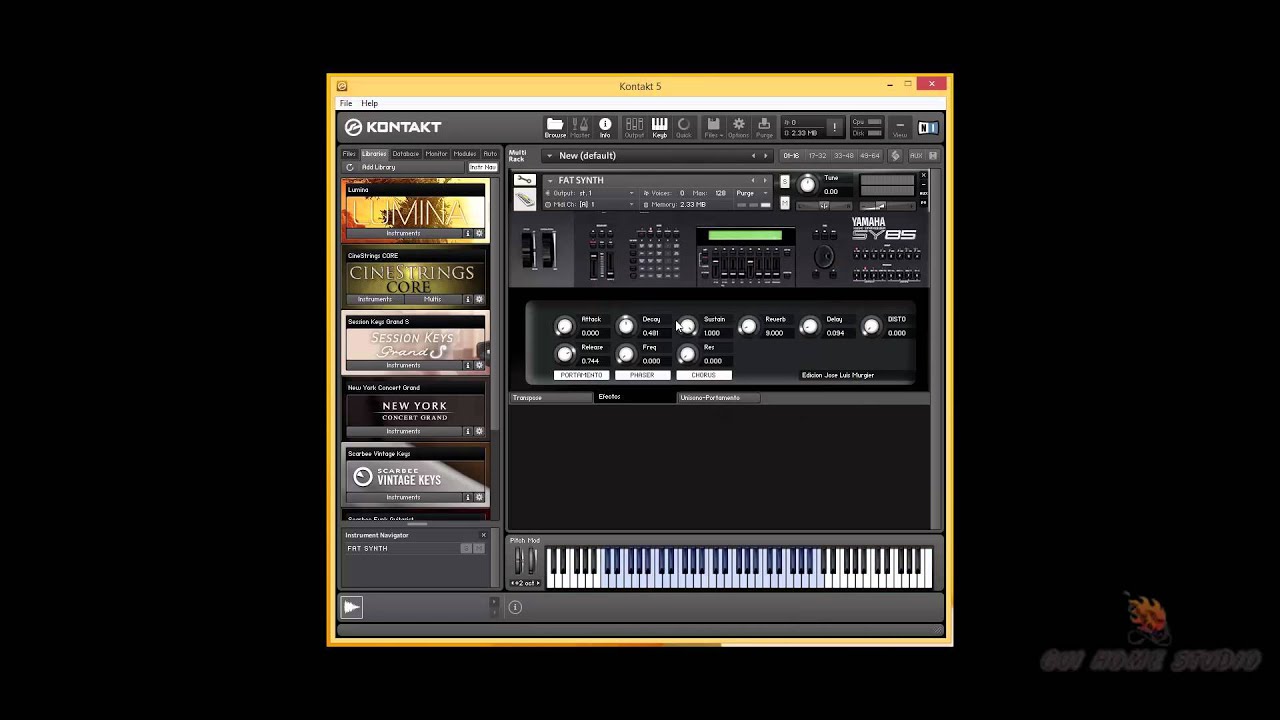Purge samples using the Purge icon
This screenshot has width=1280, height=720.
[x=764, y=128]
